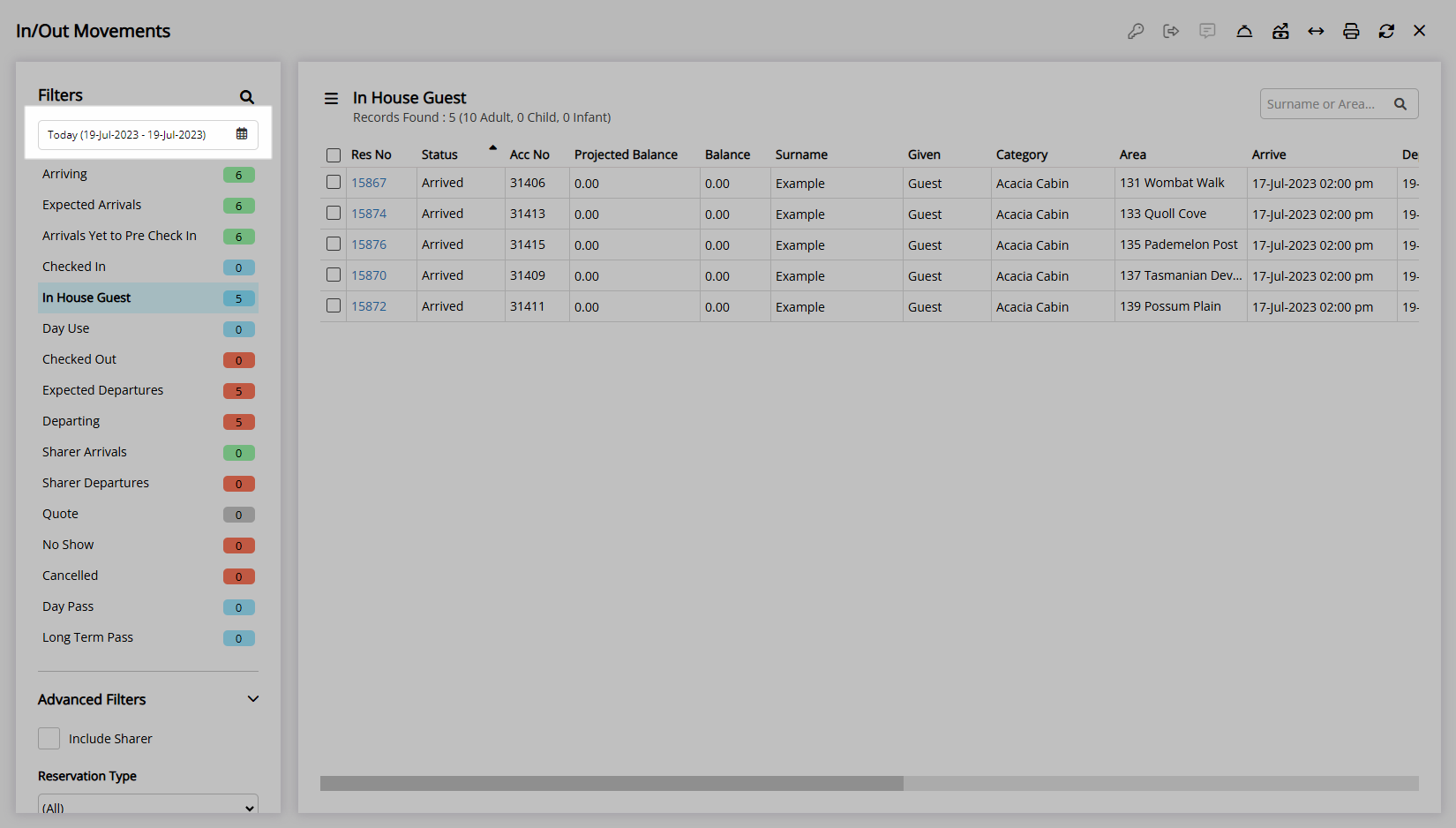Screen dimensions: 1456x828
Task: Open the hamburger menu beside In House Guest
Action: pyautogui.click(x=332, y=99)
